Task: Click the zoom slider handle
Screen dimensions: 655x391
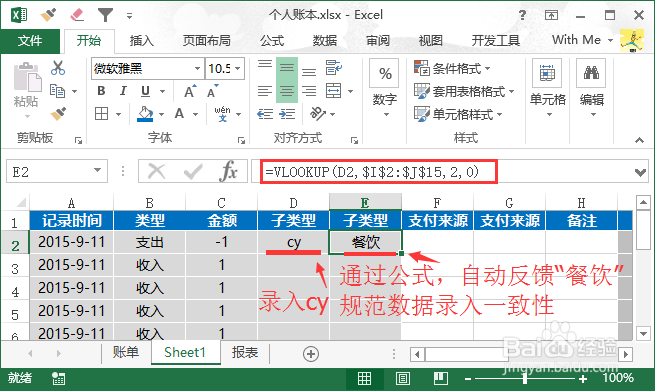Action: point(525,378)
